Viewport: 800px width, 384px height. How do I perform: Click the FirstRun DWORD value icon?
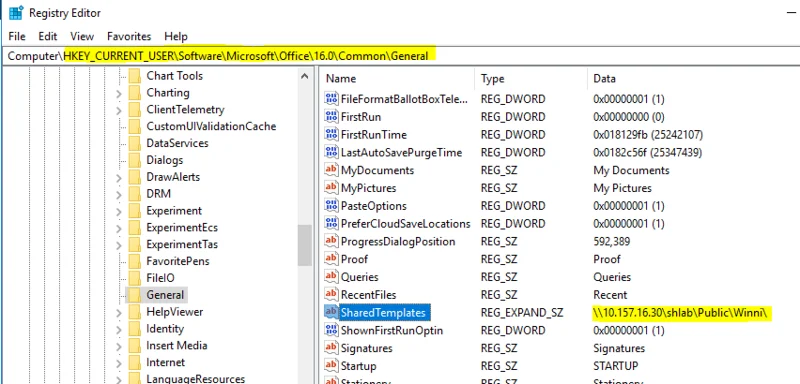331,117
